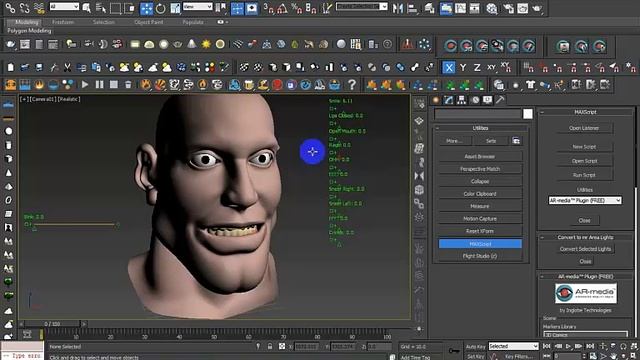Image resolution: width=640 pixels, height=360 pixels.
Task: Click the Unlink Selection icon
Action: pos(25,8)
